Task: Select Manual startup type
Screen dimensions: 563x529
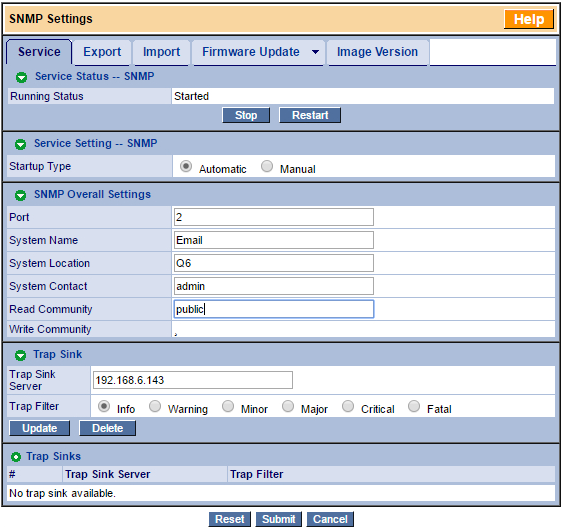Action: pyautogui.click(x=267, y=166)
